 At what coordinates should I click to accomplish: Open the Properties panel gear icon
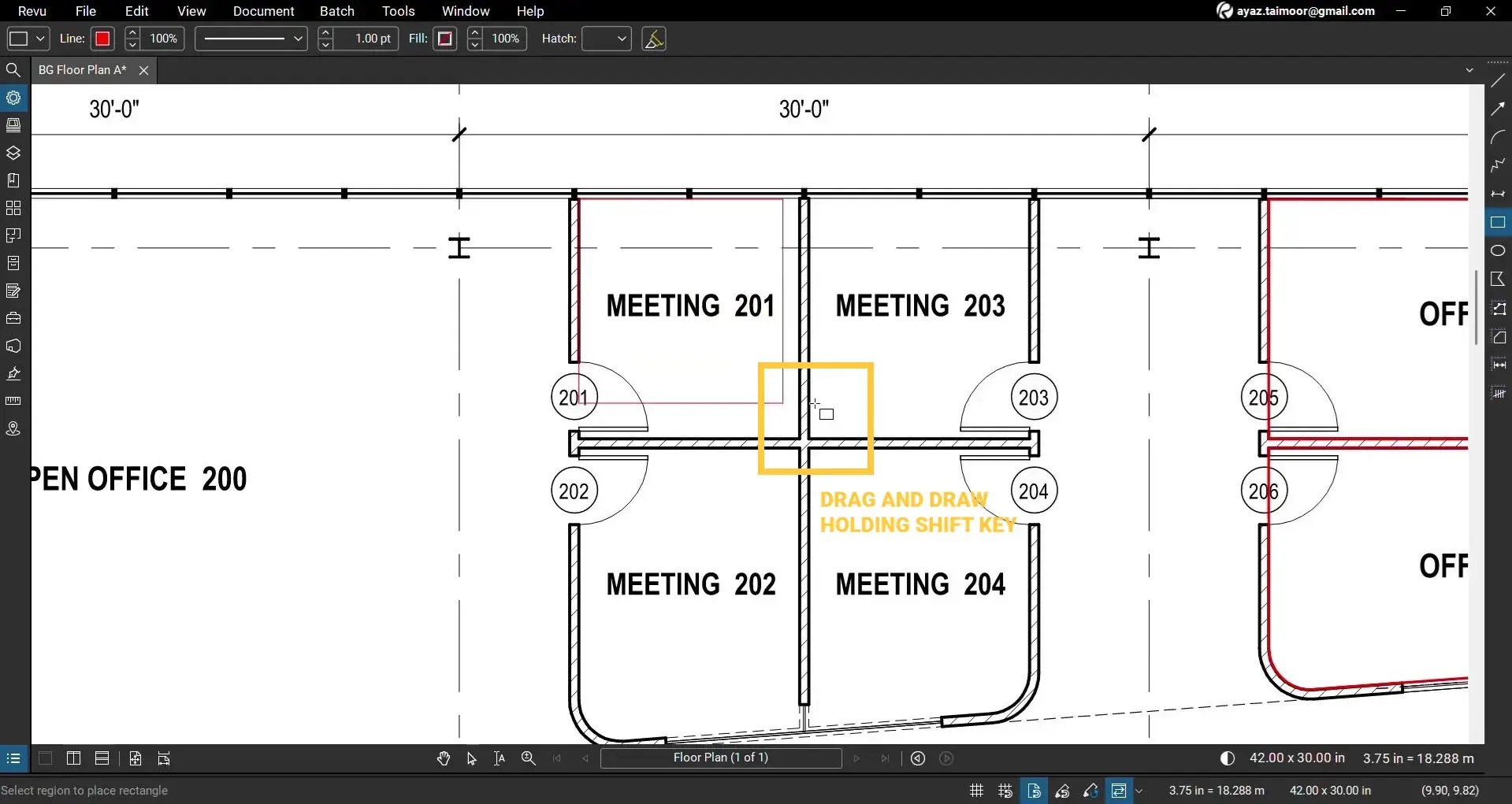tap(13, 97)
